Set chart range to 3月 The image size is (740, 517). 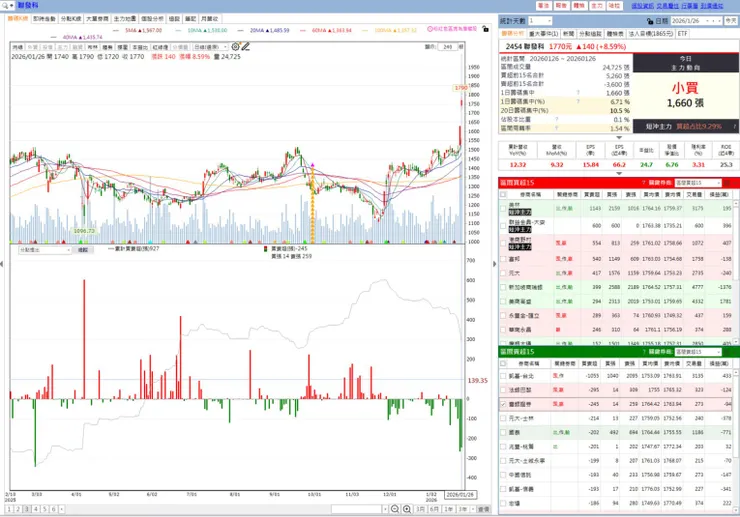[x=420, y=509]
